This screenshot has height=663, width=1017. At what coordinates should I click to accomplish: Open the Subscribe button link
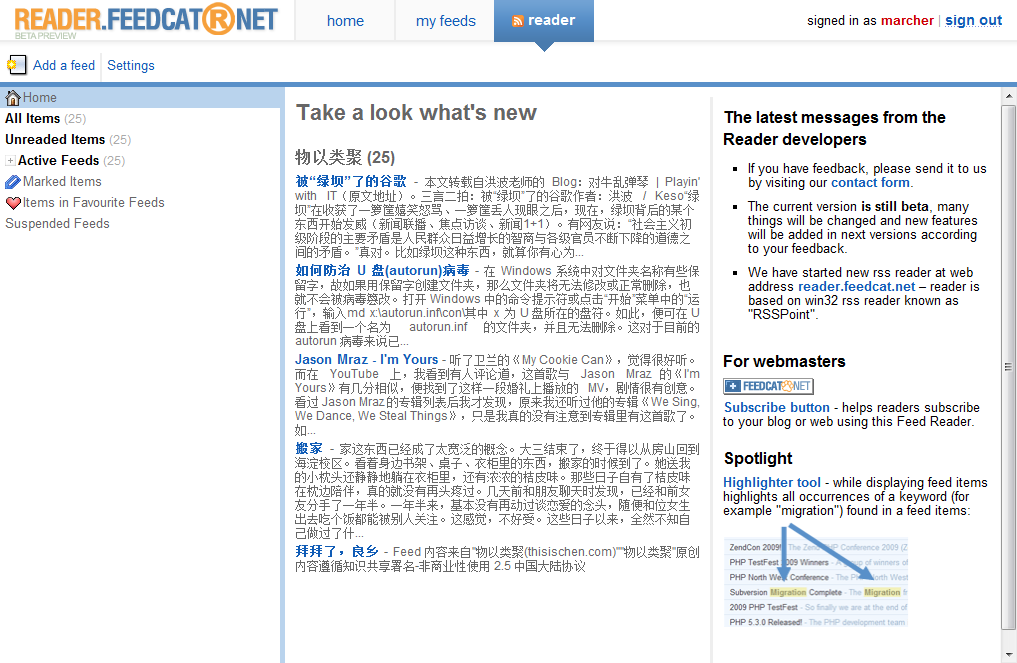(776, 407)
